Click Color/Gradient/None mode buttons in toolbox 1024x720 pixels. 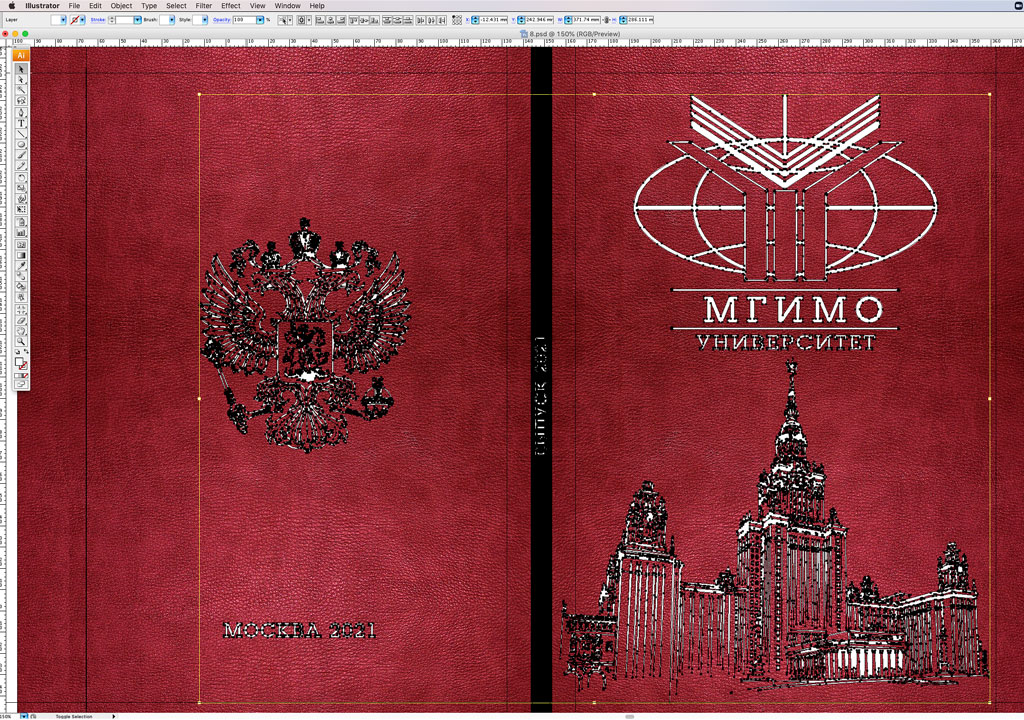click(x=21, y=376)
